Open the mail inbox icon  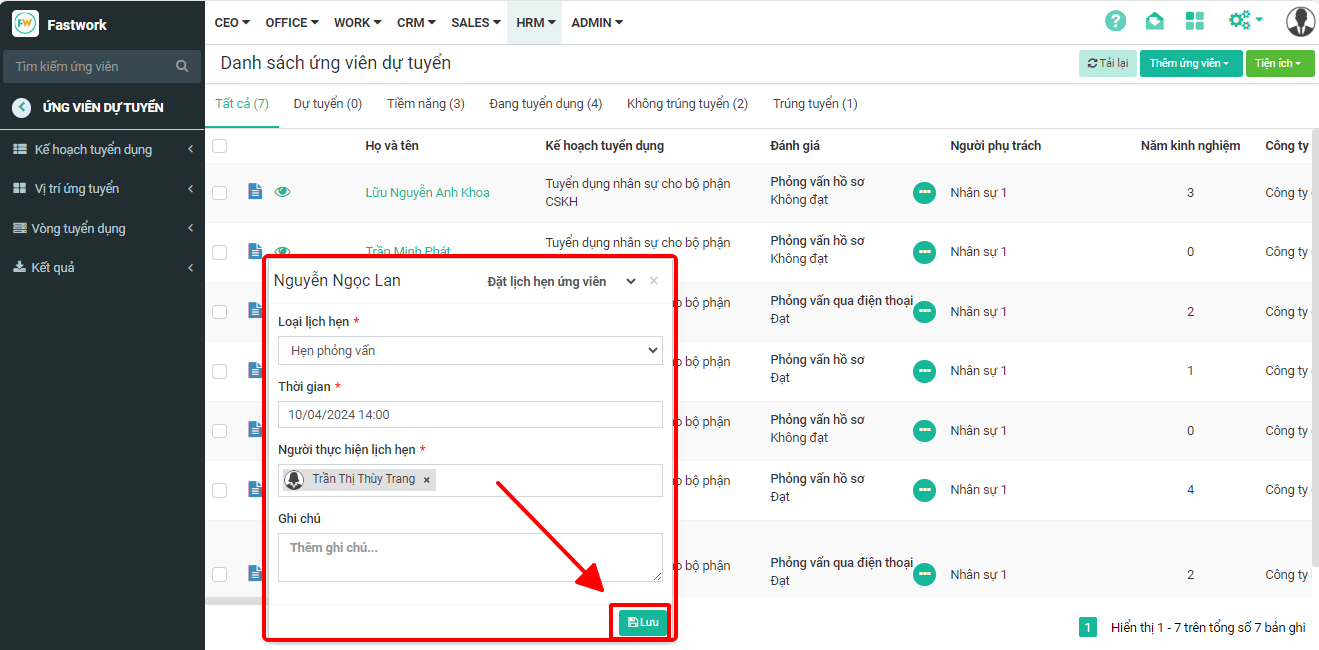point(1154,21)
